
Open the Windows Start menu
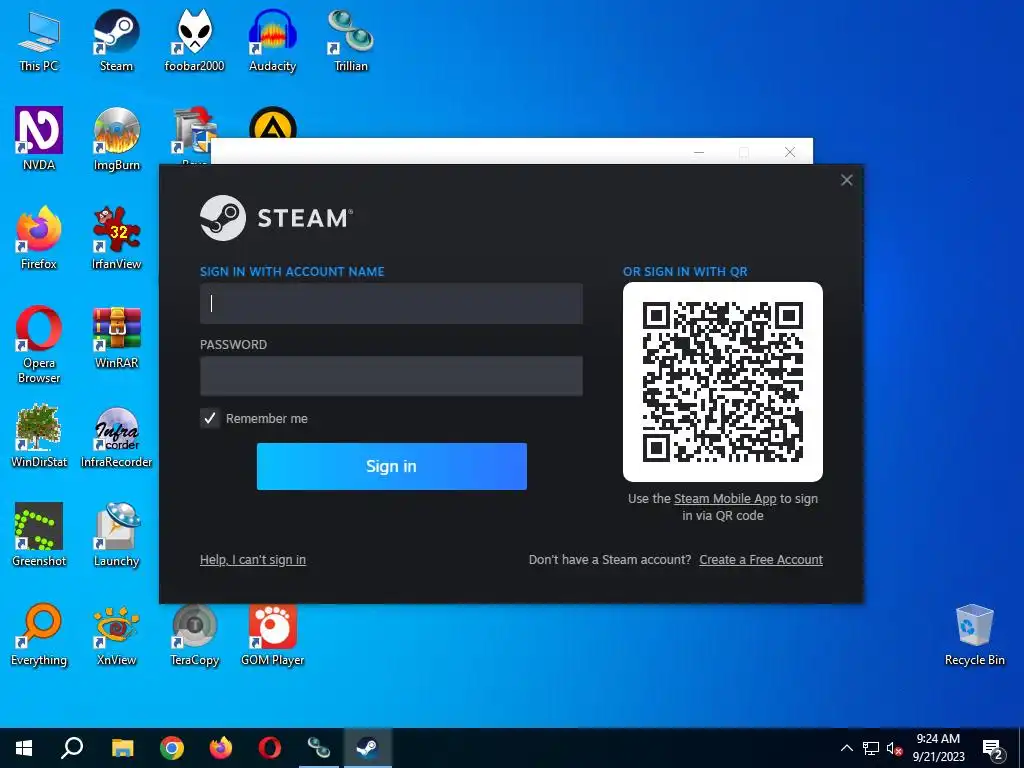tap(24, 748)
